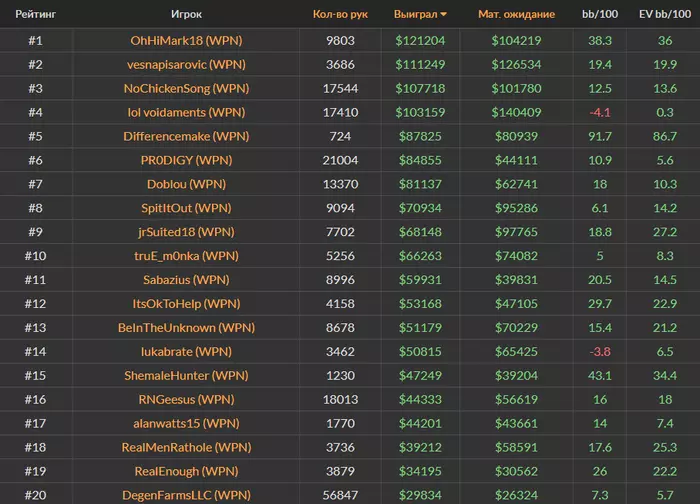Select the 25.3 EV bb/100 value
700x504 pixels.
(665, 447)
